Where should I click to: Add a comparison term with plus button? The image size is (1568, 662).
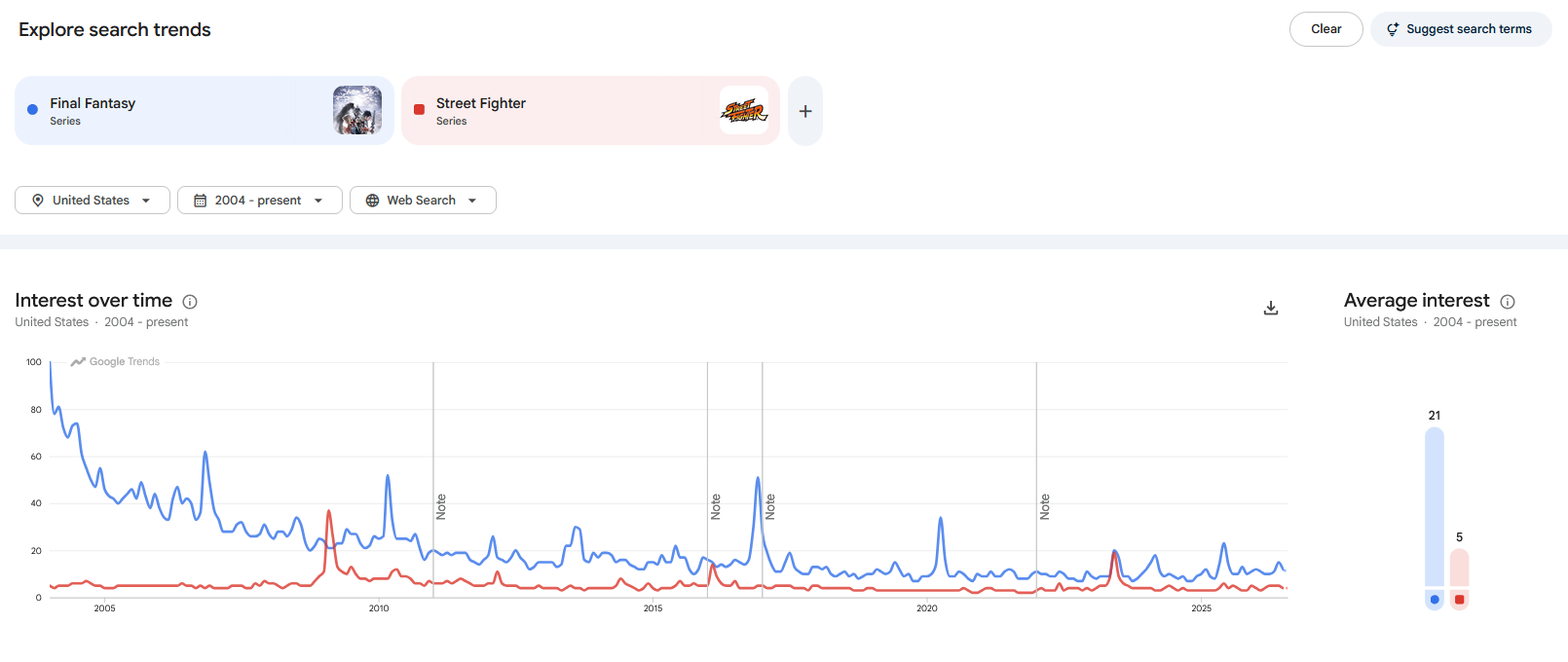(x=805, y=111)
